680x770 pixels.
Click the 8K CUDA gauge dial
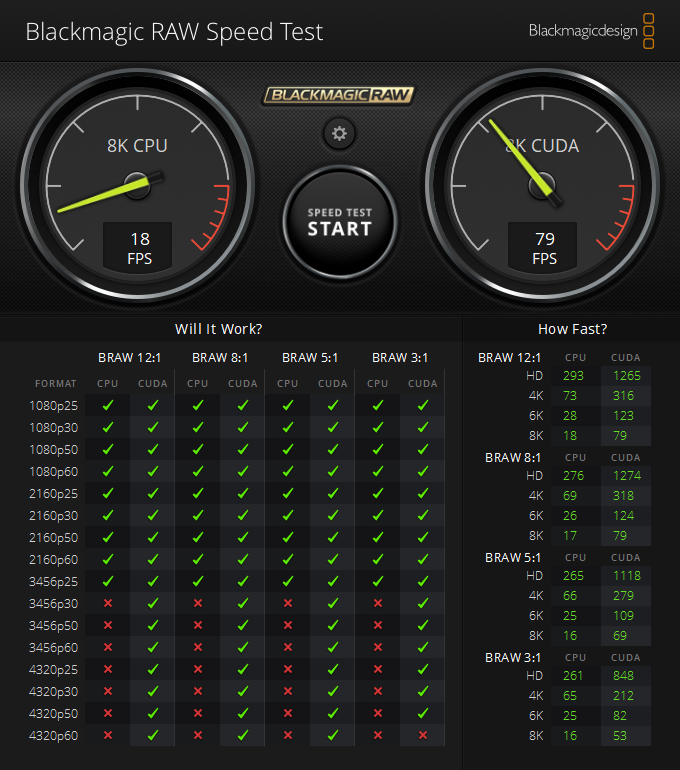coord(541,184)
